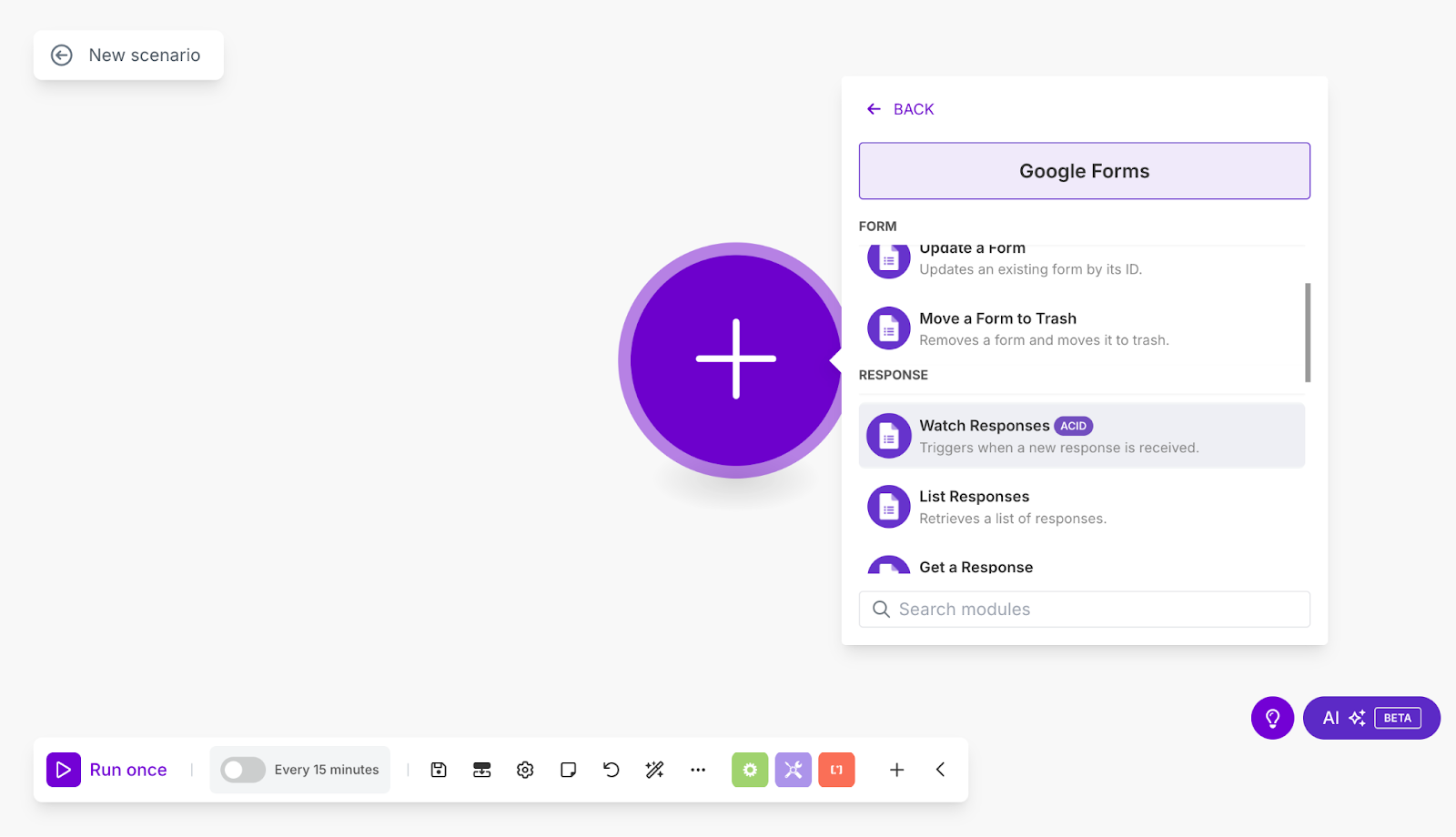Enable the Every 15 minutes schedule toggle
Image resolution: width=1456 pixels, height=837 pixels.
pos(241,770)
